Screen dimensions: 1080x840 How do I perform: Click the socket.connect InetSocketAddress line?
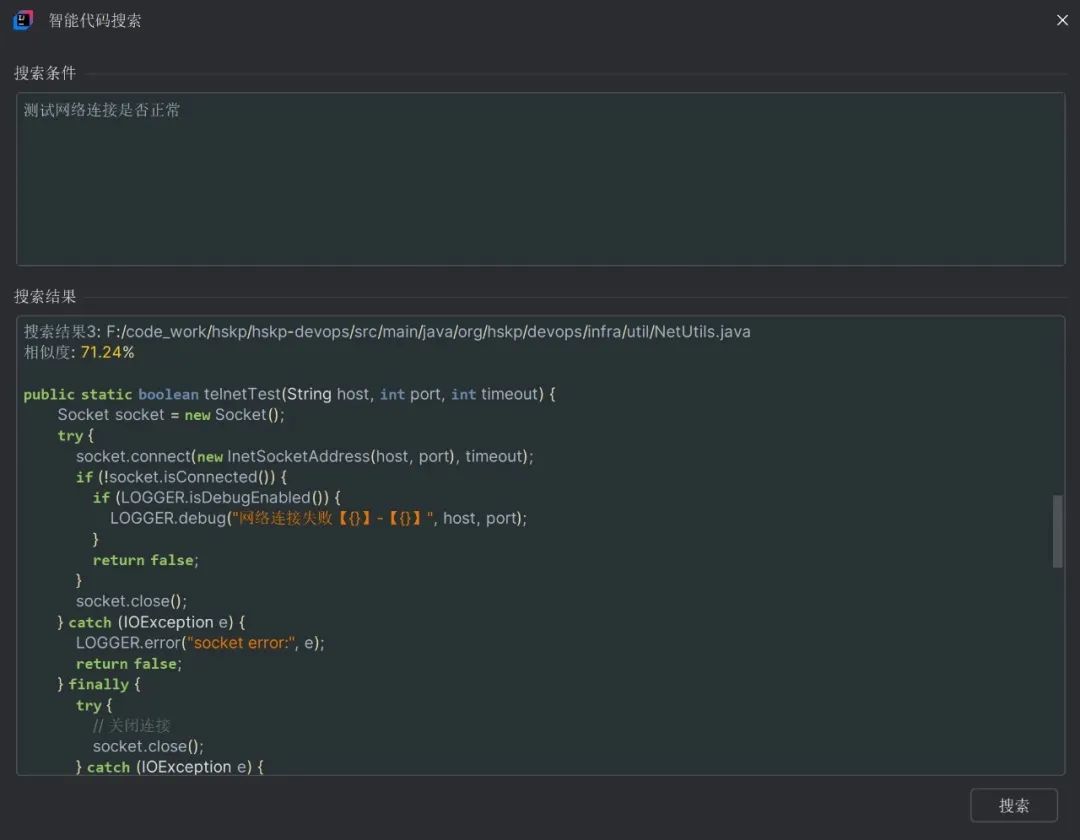[x=304, y=456]
